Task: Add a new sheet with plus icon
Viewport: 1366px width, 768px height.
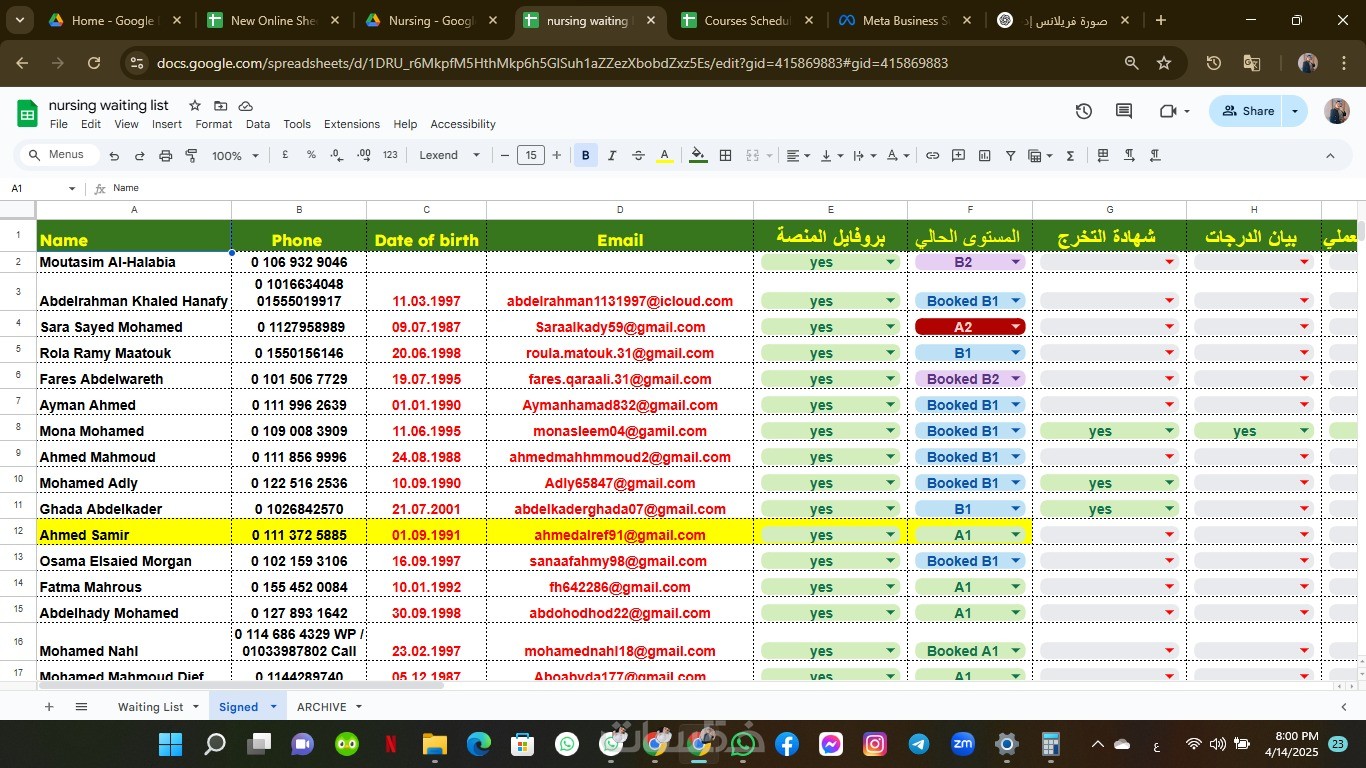Action: [x=48, y=707]
